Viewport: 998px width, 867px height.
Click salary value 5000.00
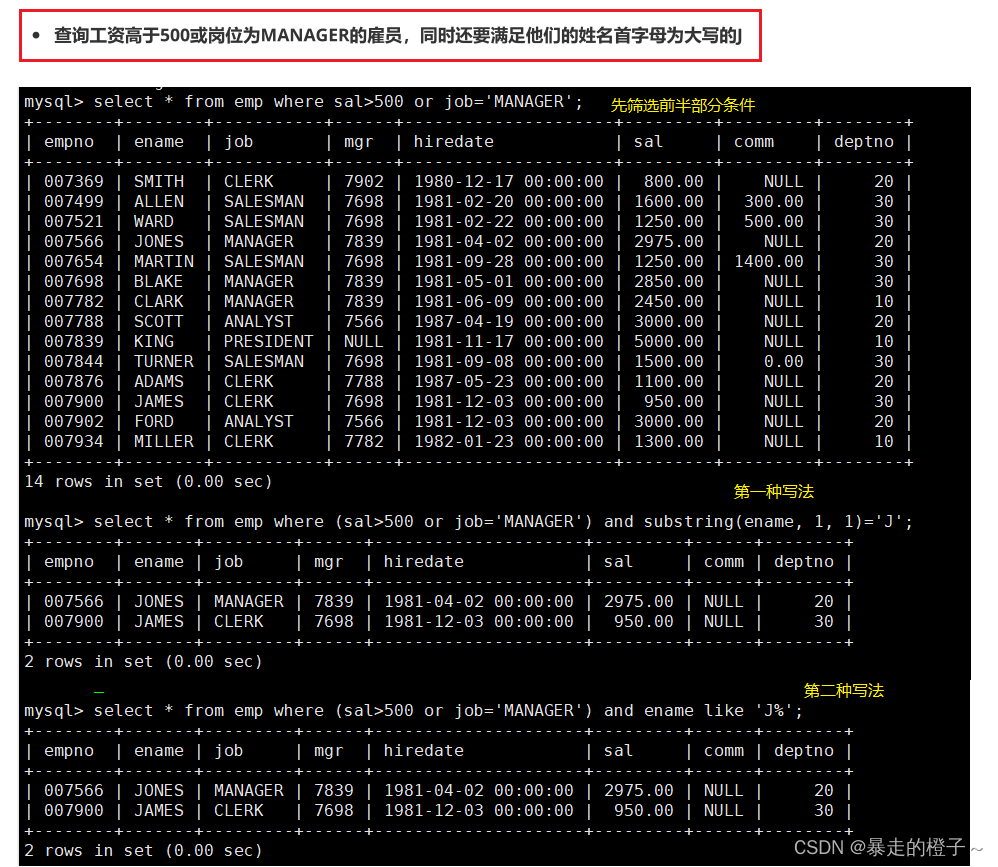668,341
